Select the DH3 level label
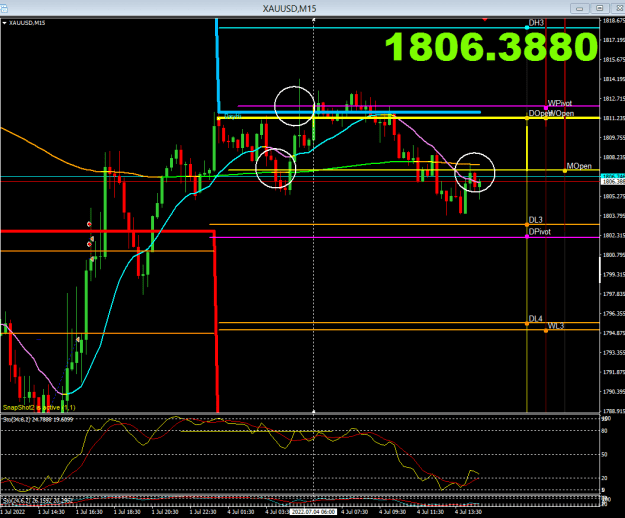The height and width of the screenshot is (518, 625). [536, 23]
